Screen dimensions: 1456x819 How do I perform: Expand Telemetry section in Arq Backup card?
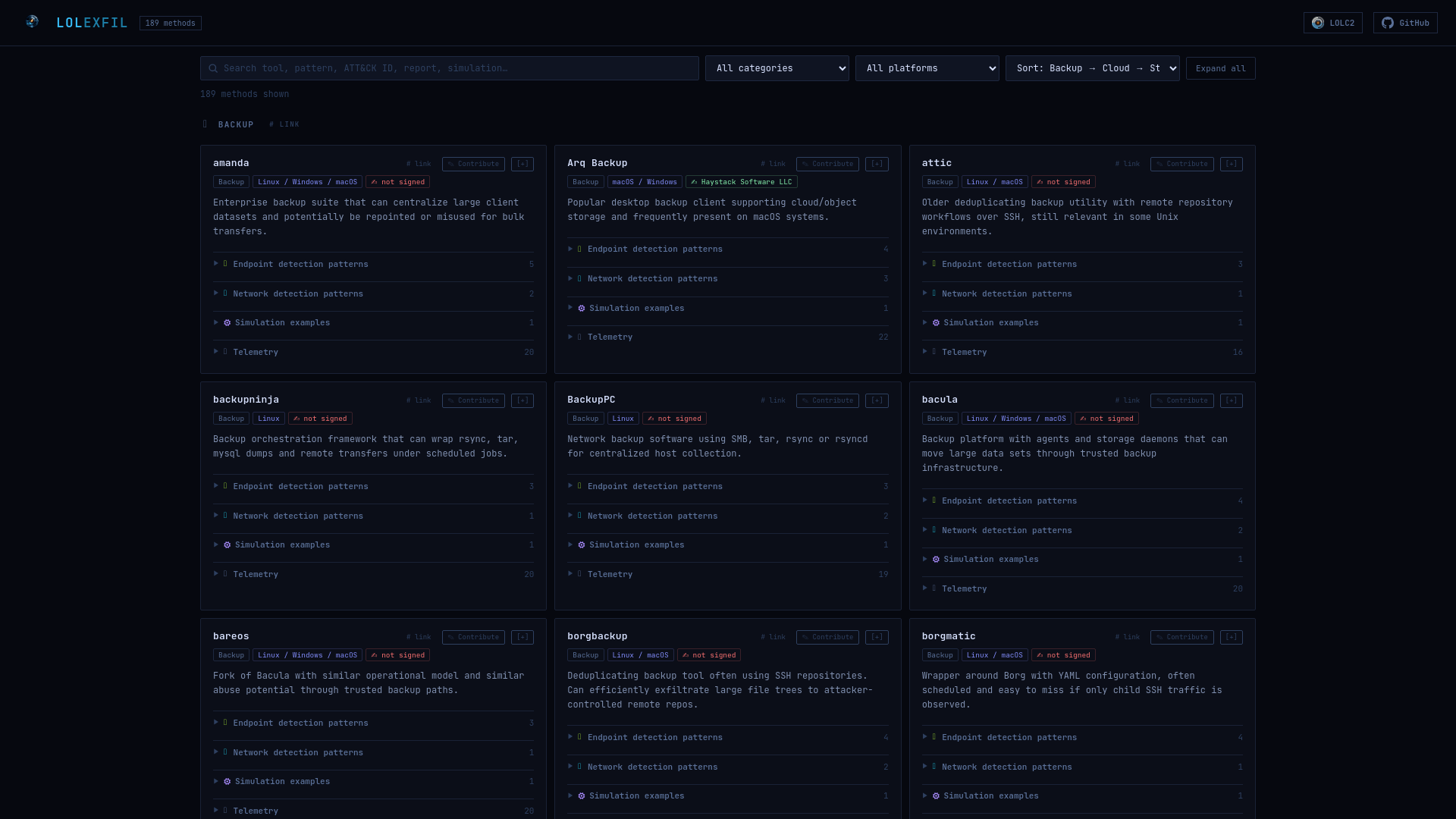click(610, 337)
